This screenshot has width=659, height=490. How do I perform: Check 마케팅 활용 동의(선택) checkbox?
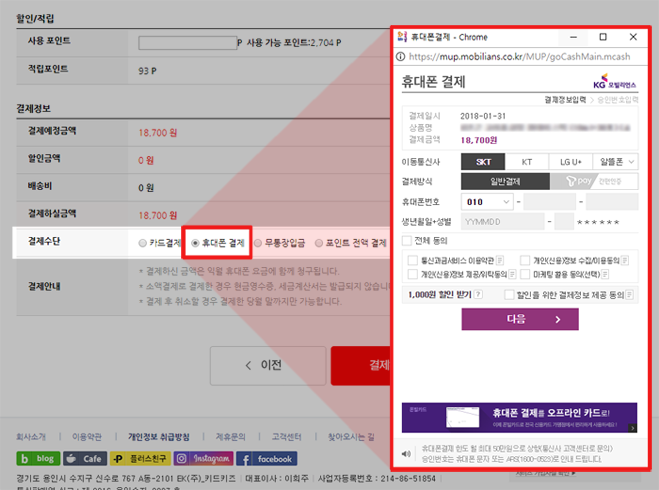pyautogui.click(x=525, y=274)
